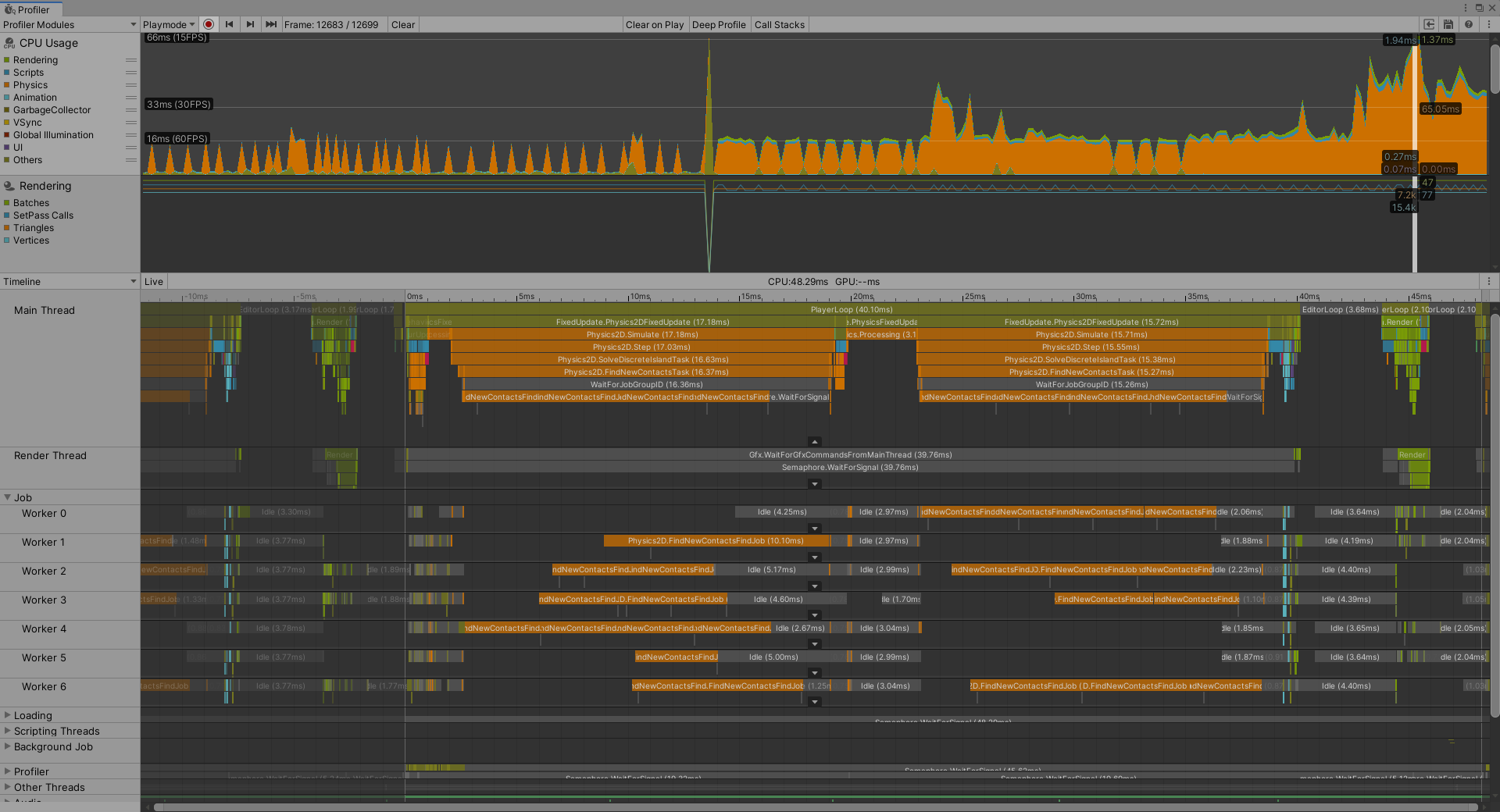Toggle Animation category visibility
Image resolution: width=1500 pixels, height=812 pixels.
coord(7,98)
